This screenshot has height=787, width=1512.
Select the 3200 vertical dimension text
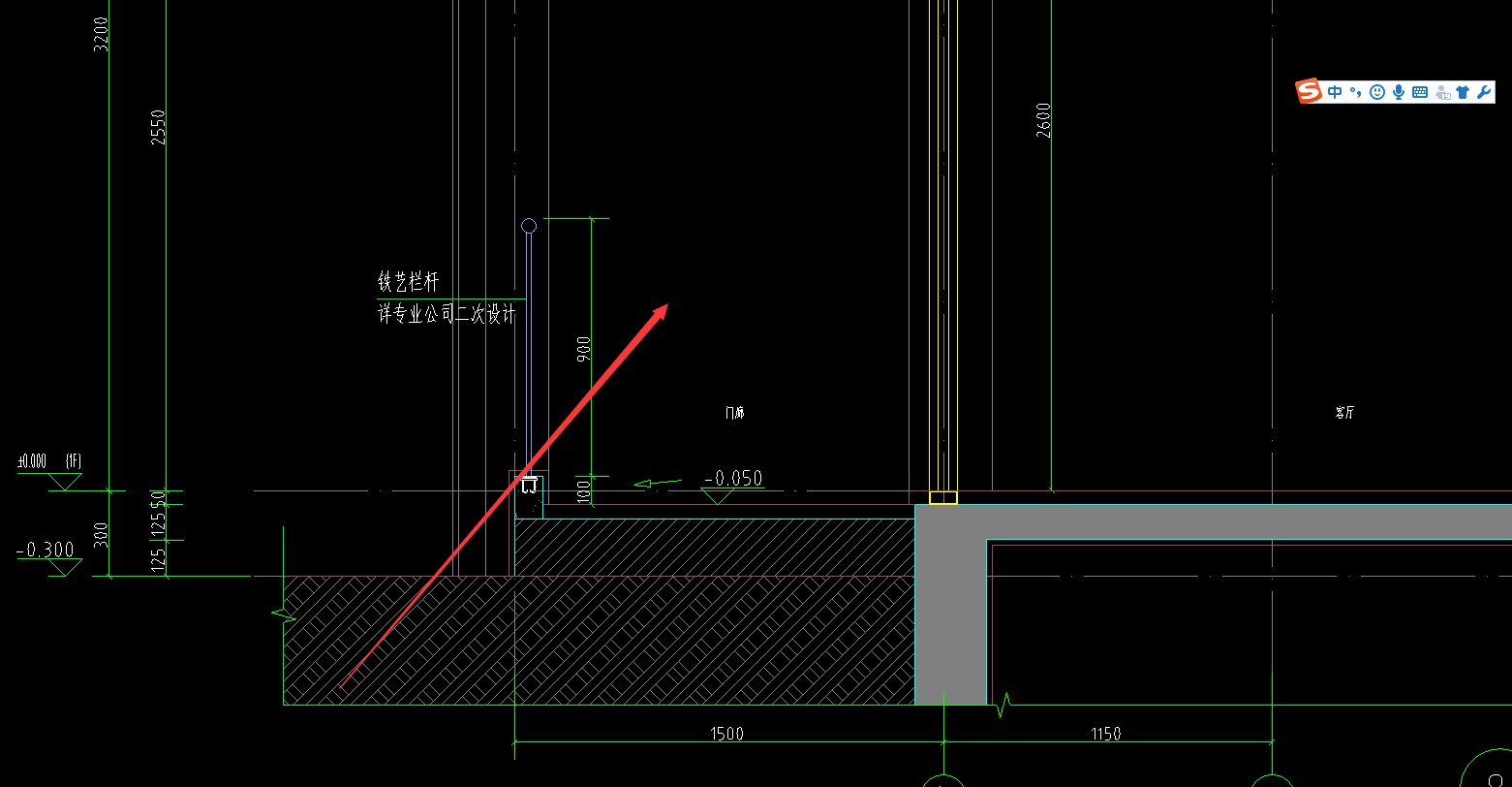coord(101,34)
